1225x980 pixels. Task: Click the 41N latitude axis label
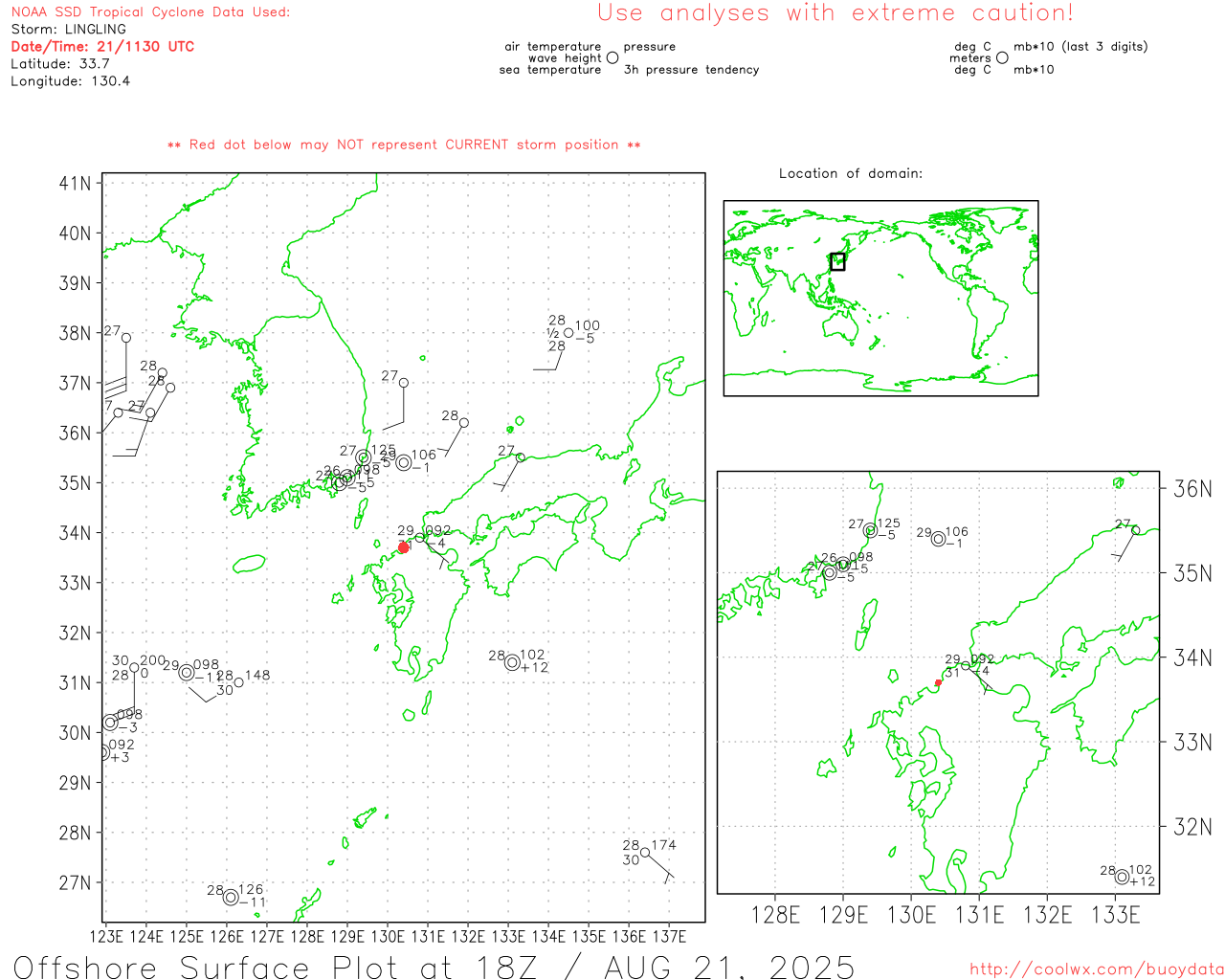pos(75,184)
